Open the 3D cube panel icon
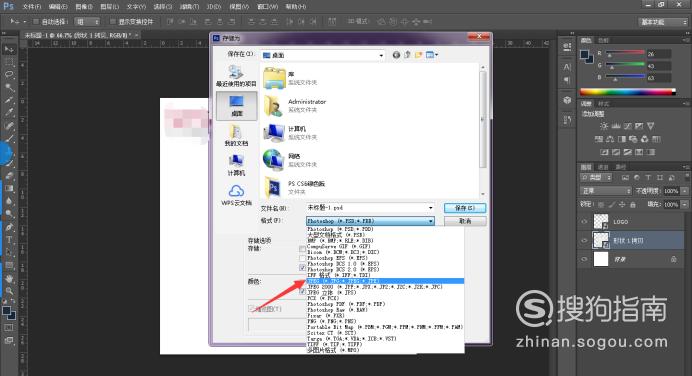This screenshot has width=692, height=376. click(x=567, y=100)
